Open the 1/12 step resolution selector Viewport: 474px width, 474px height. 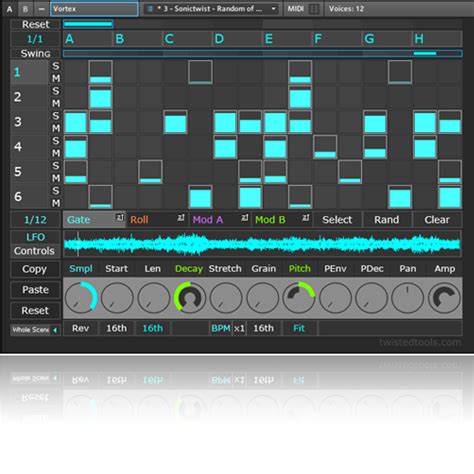35,220
